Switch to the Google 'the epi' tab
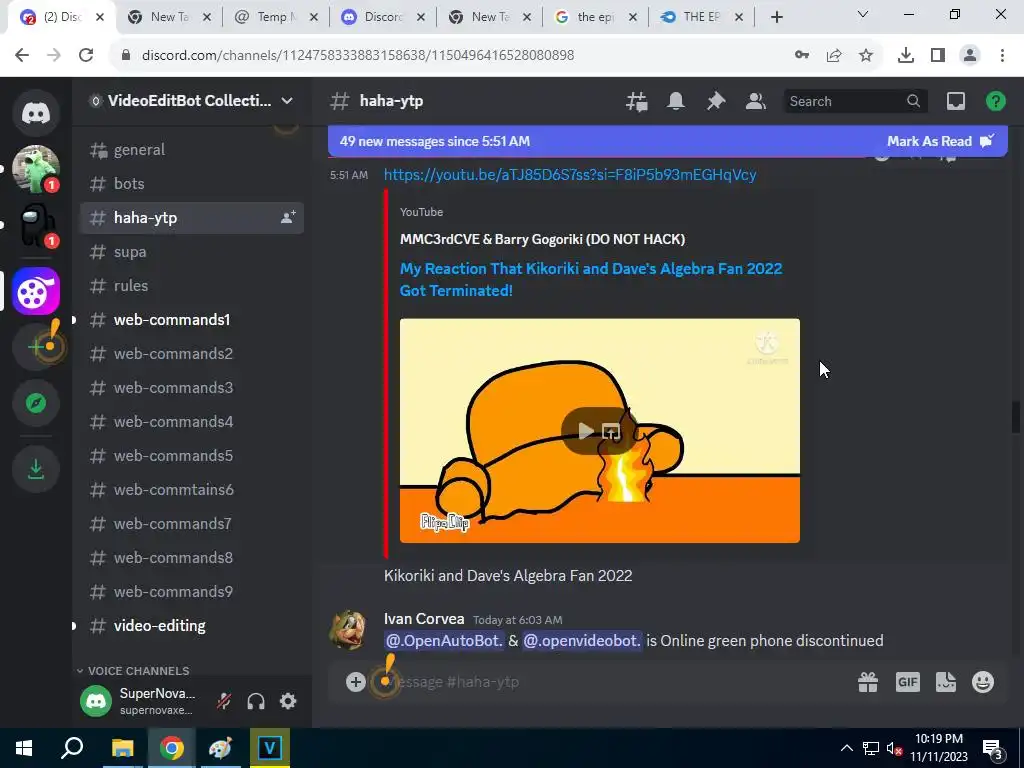Viewport: 1024px width, 768px height. [595, 17]
